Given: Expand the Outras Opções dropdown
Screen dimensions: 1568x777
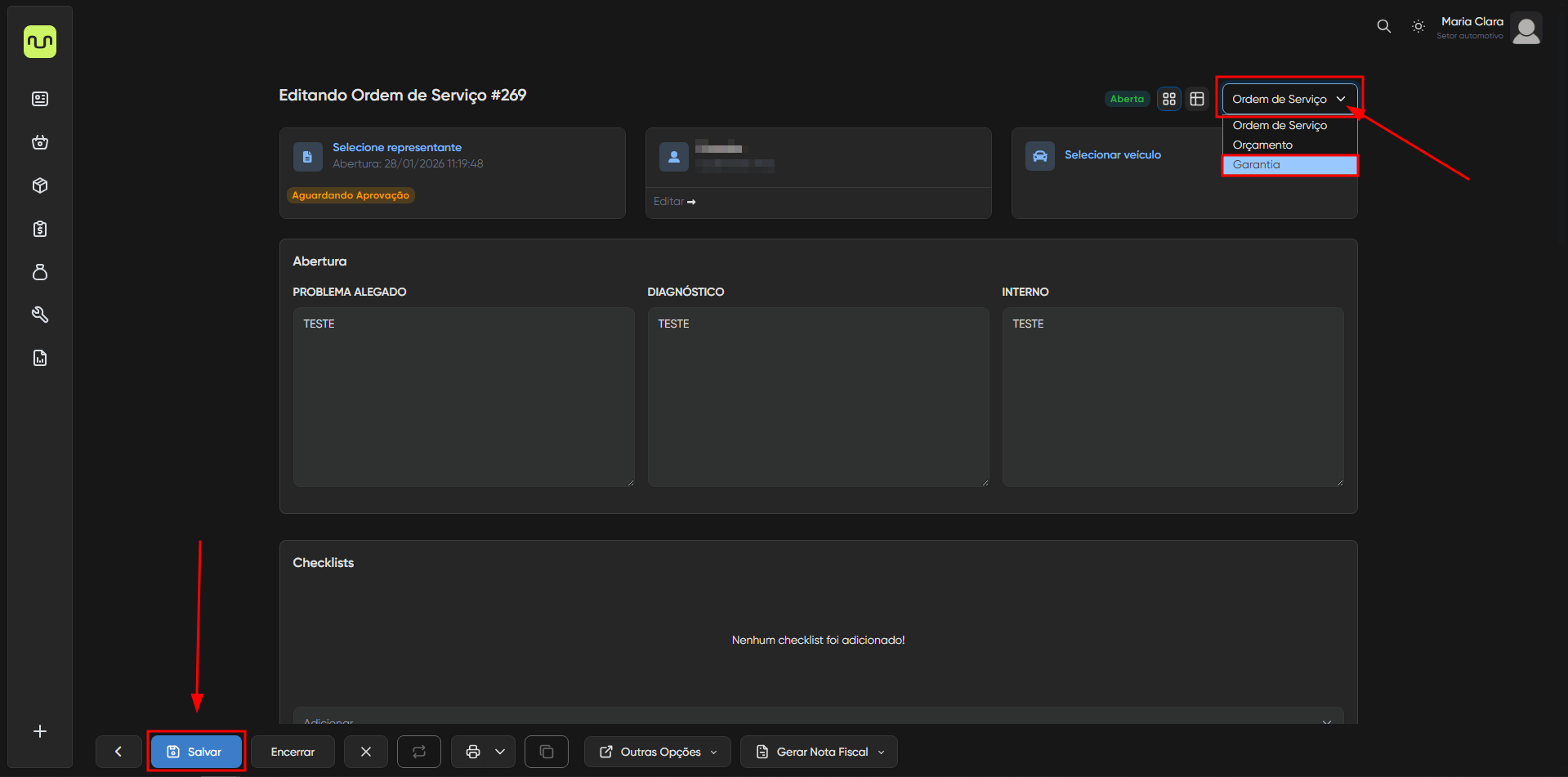Looking at the screenshot, I should click(659, 752).
